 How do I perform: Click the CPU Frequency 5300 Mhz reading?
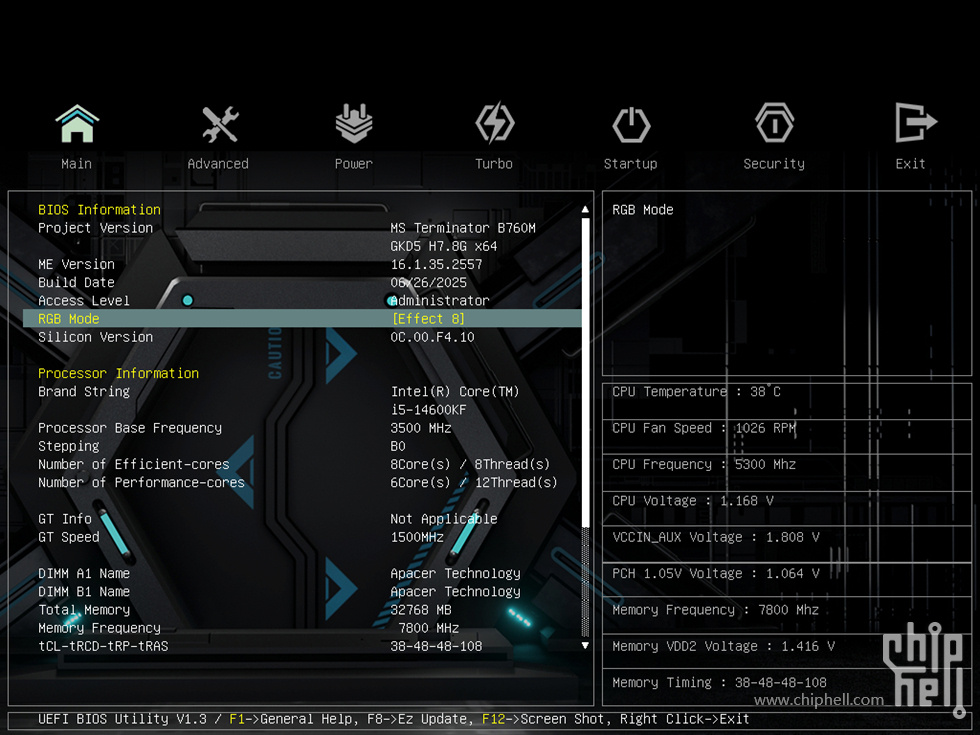(704, 464)
